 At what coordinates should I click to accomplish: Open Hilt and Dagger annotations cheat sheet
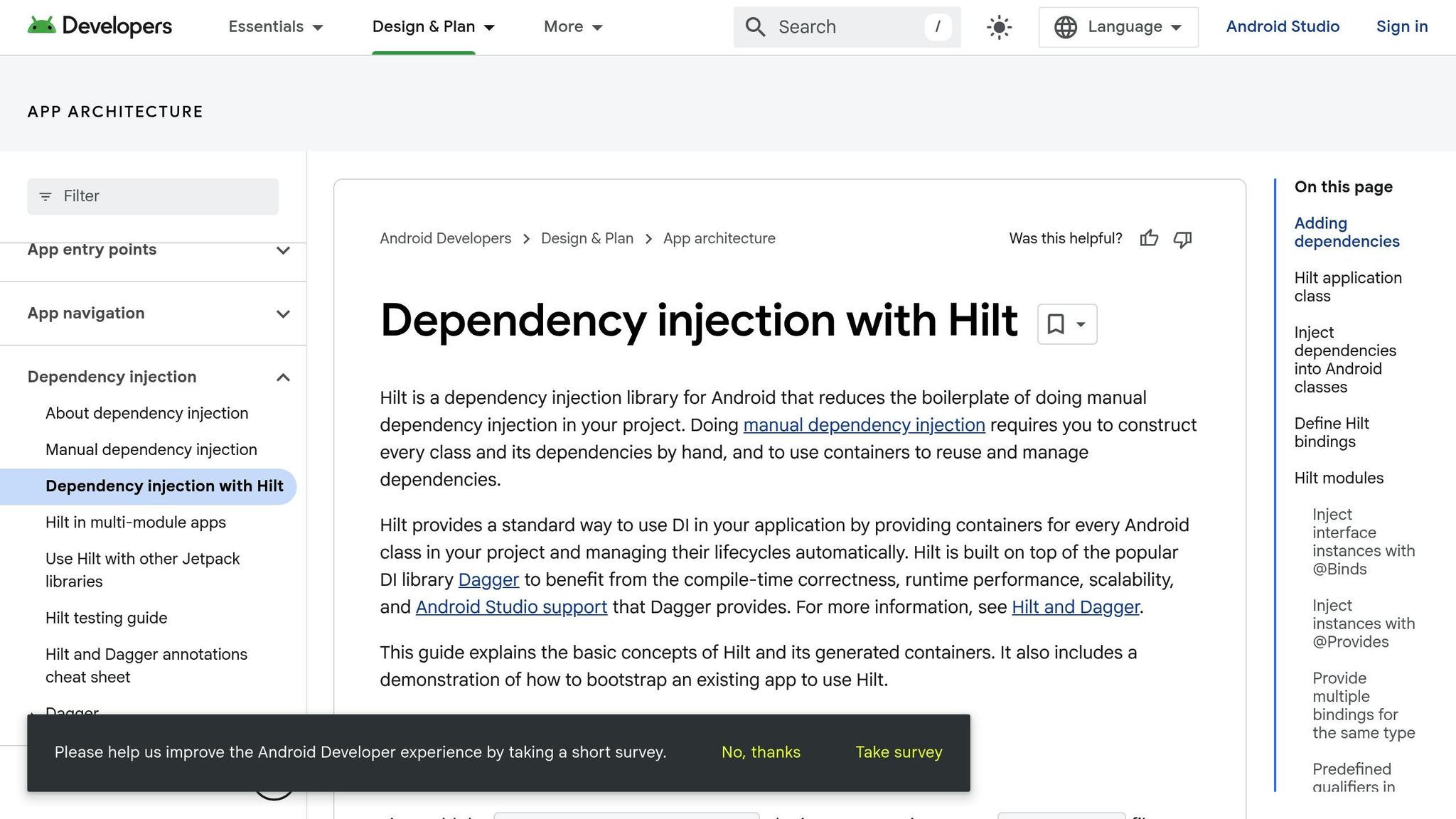click(146, 665)
